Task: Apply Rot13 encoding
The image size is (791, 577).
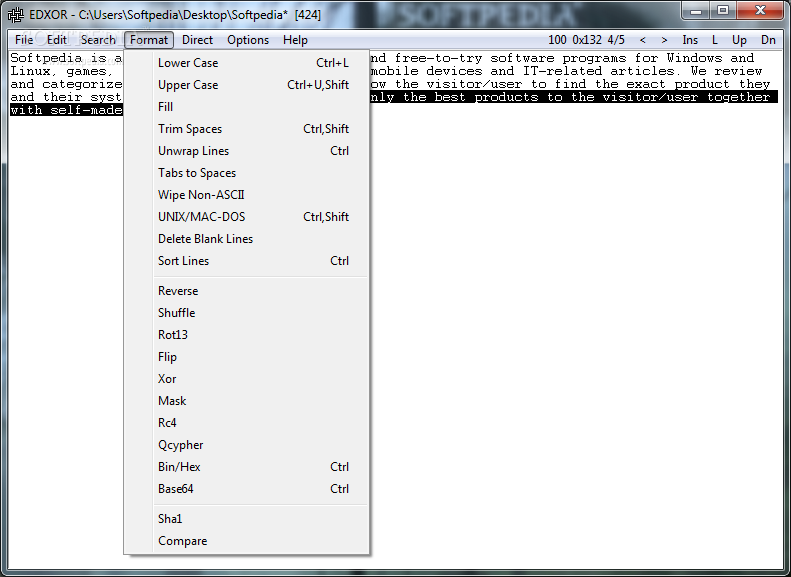Action: pos(247,335)
